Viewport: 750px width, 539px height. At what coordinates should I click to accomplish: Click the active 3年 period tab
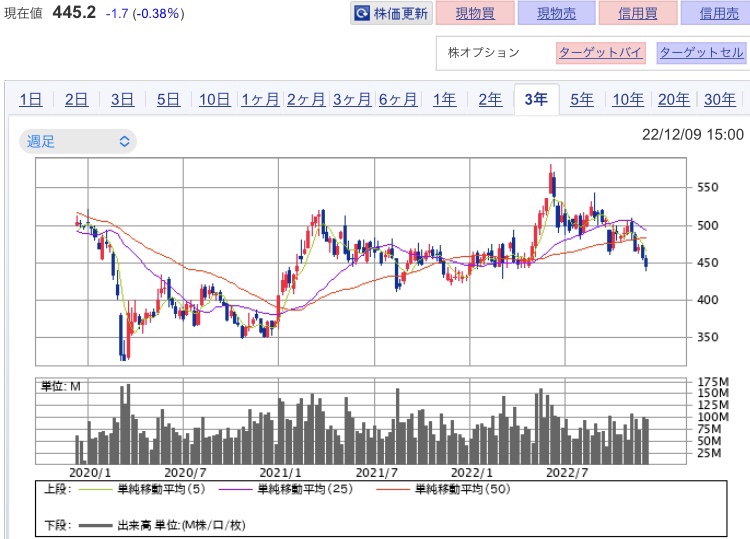tap(536, 99)
